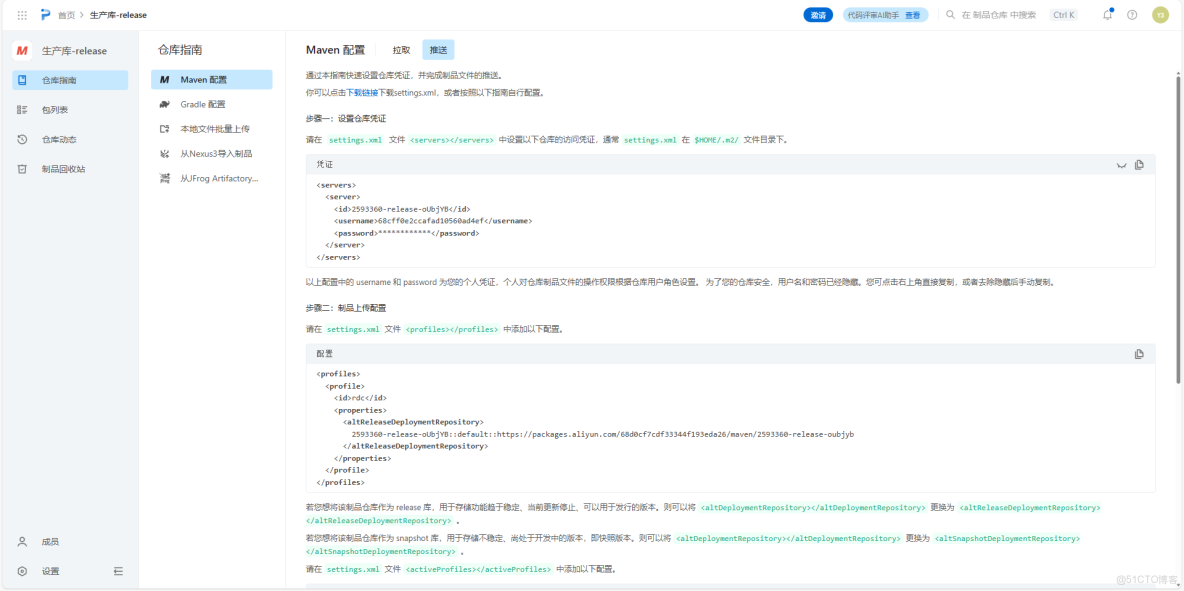This screenshot has width=1184, height=591.
Task: Select the Gradle 配置 elephant icon
Action: (x=166, y=103)
